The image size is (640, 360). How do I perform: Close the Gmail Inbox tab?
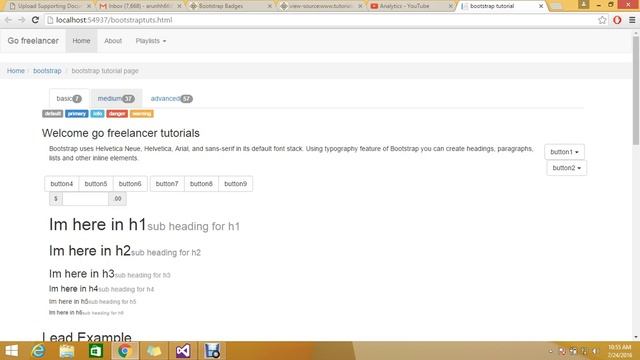[179, 6]
